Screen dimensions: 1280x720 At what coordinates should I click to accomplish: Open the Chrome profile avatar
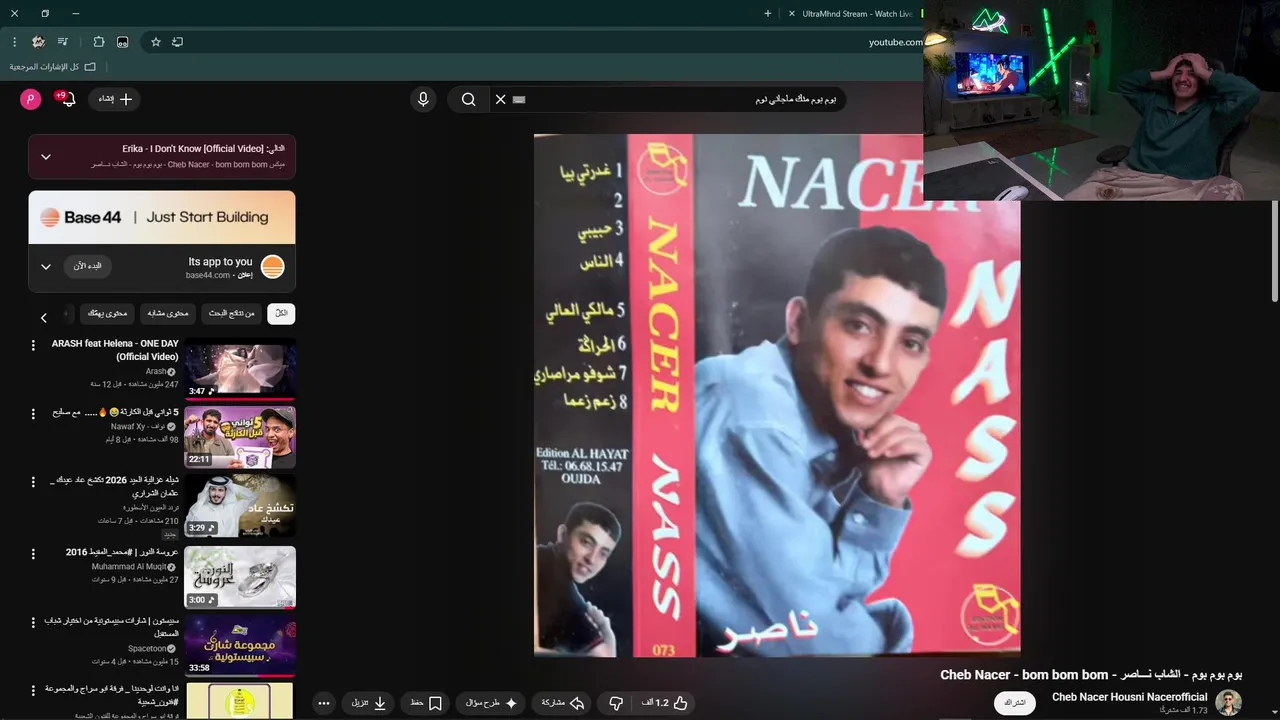point(38,42)
